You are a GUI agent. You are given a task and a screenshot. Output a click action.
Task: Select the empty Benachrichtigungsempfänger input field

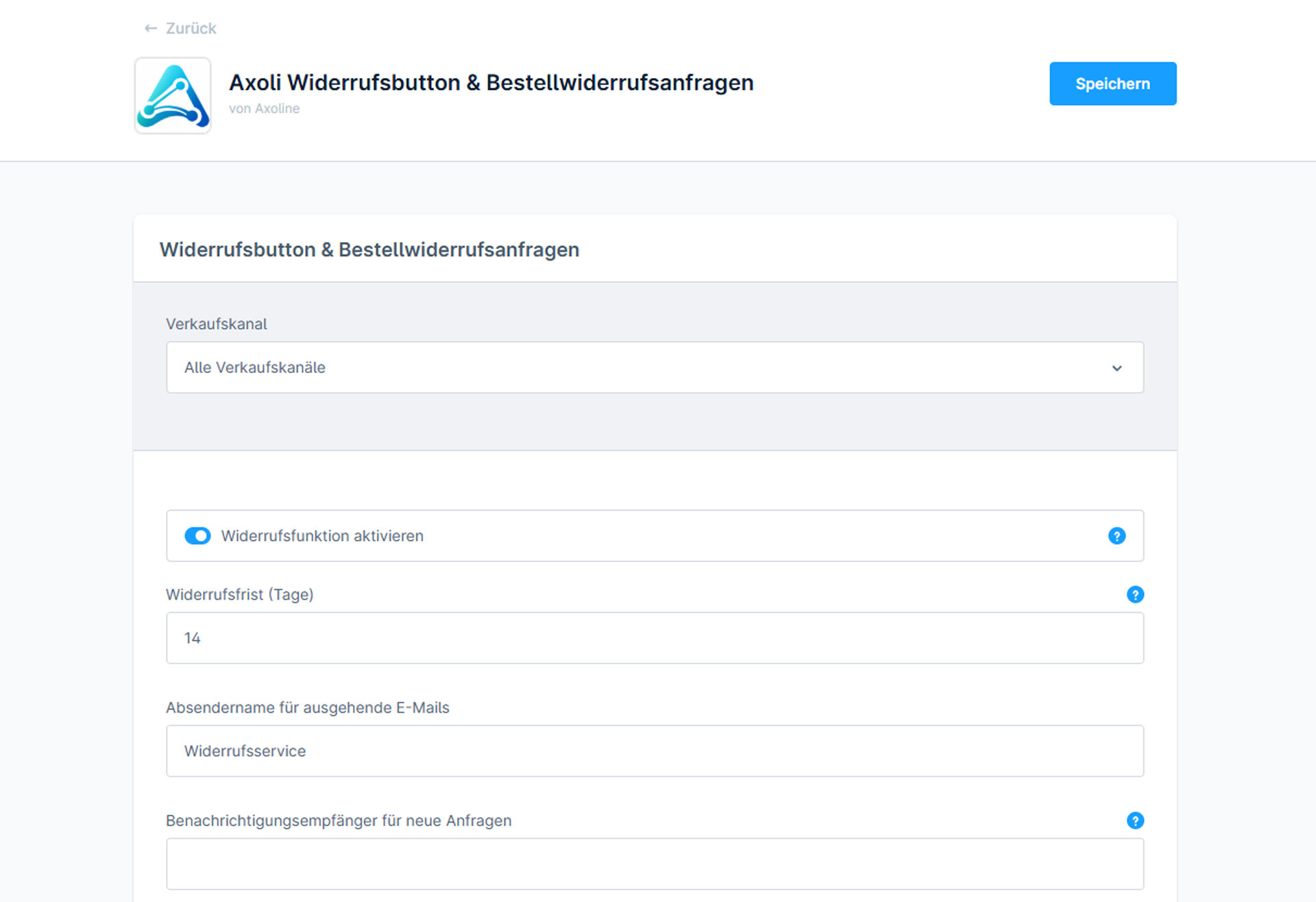[x=655, y=864]
